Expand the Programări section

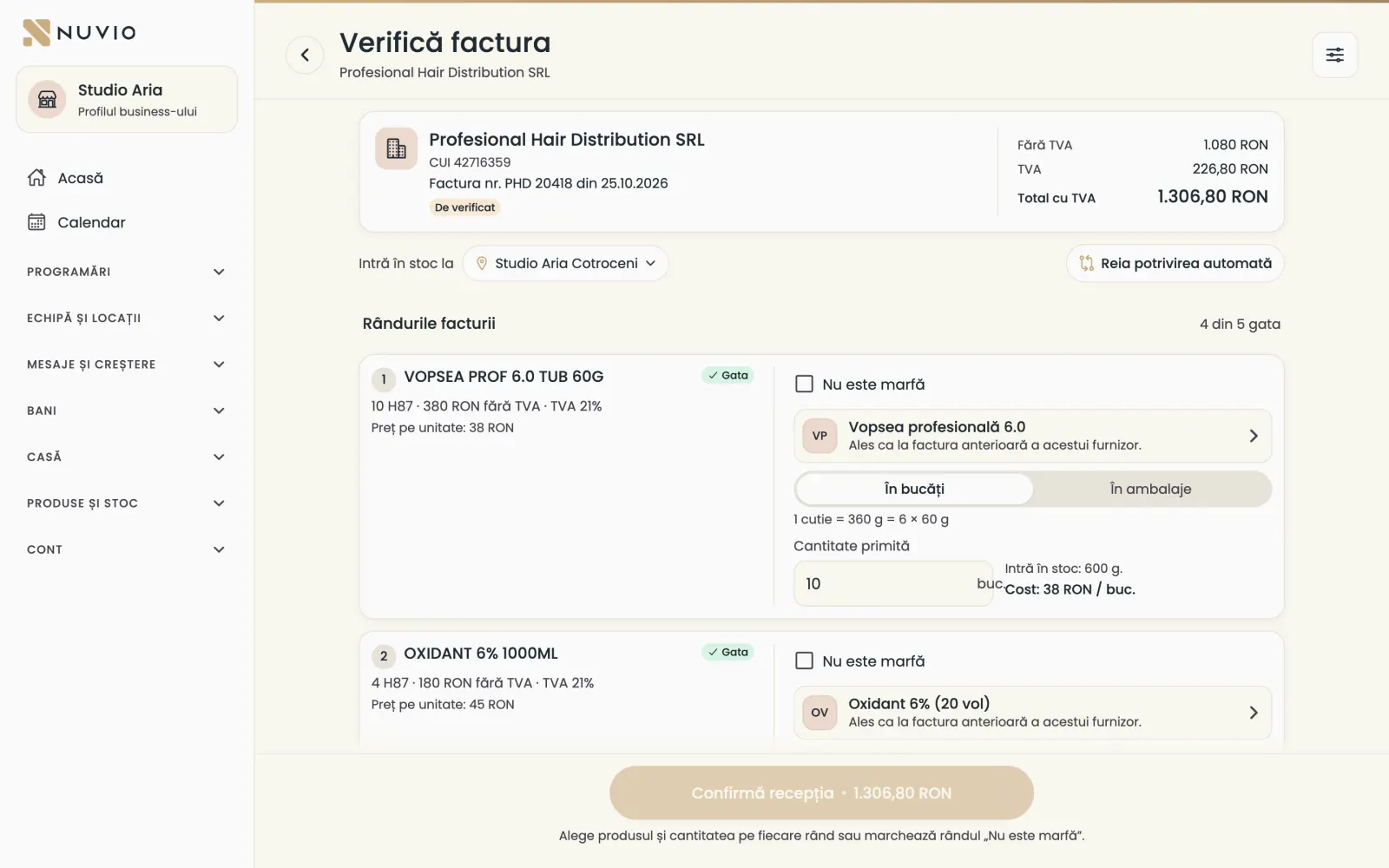(x=126, y=272)
